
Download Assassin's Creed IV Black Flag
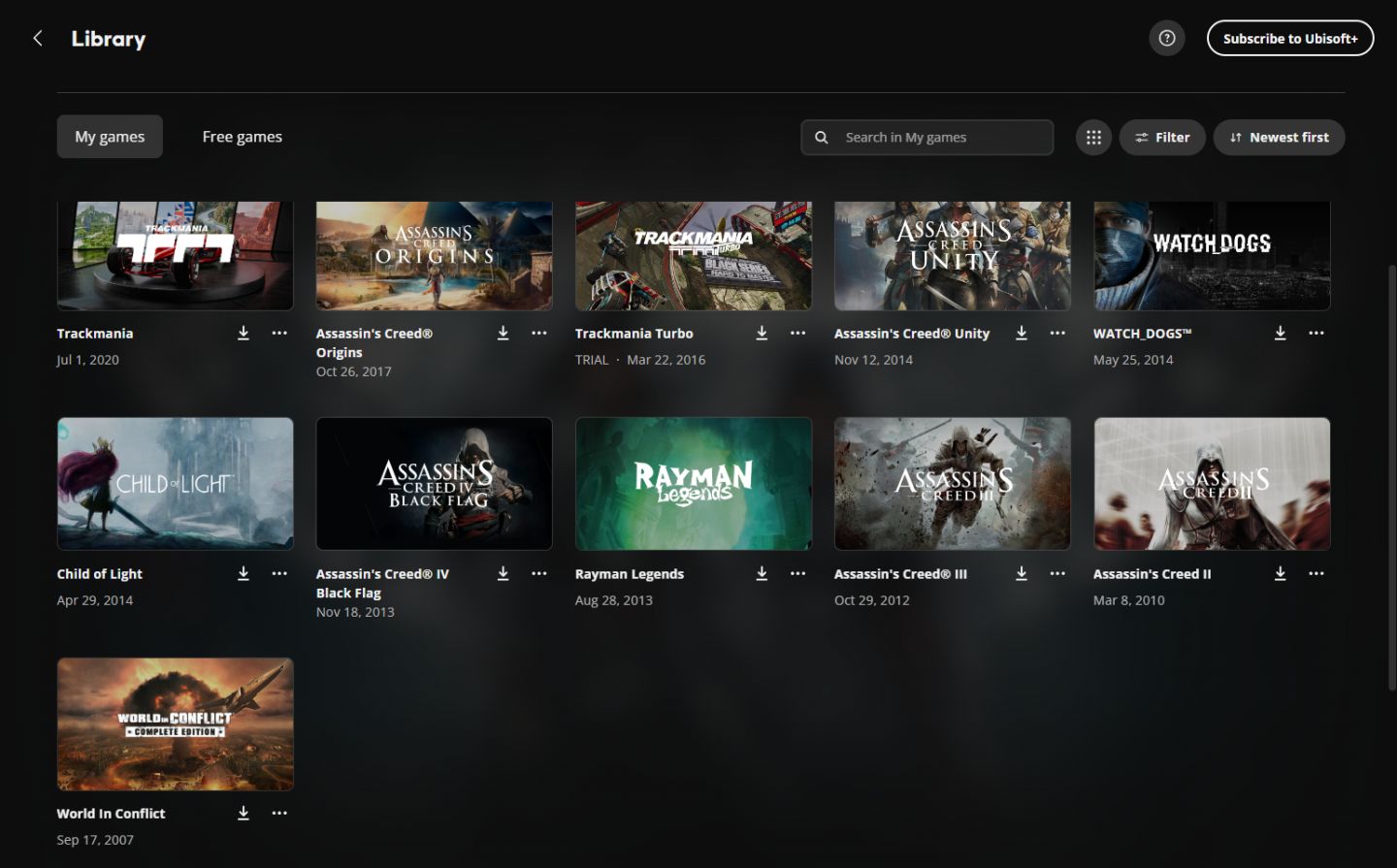pos(503,573)
